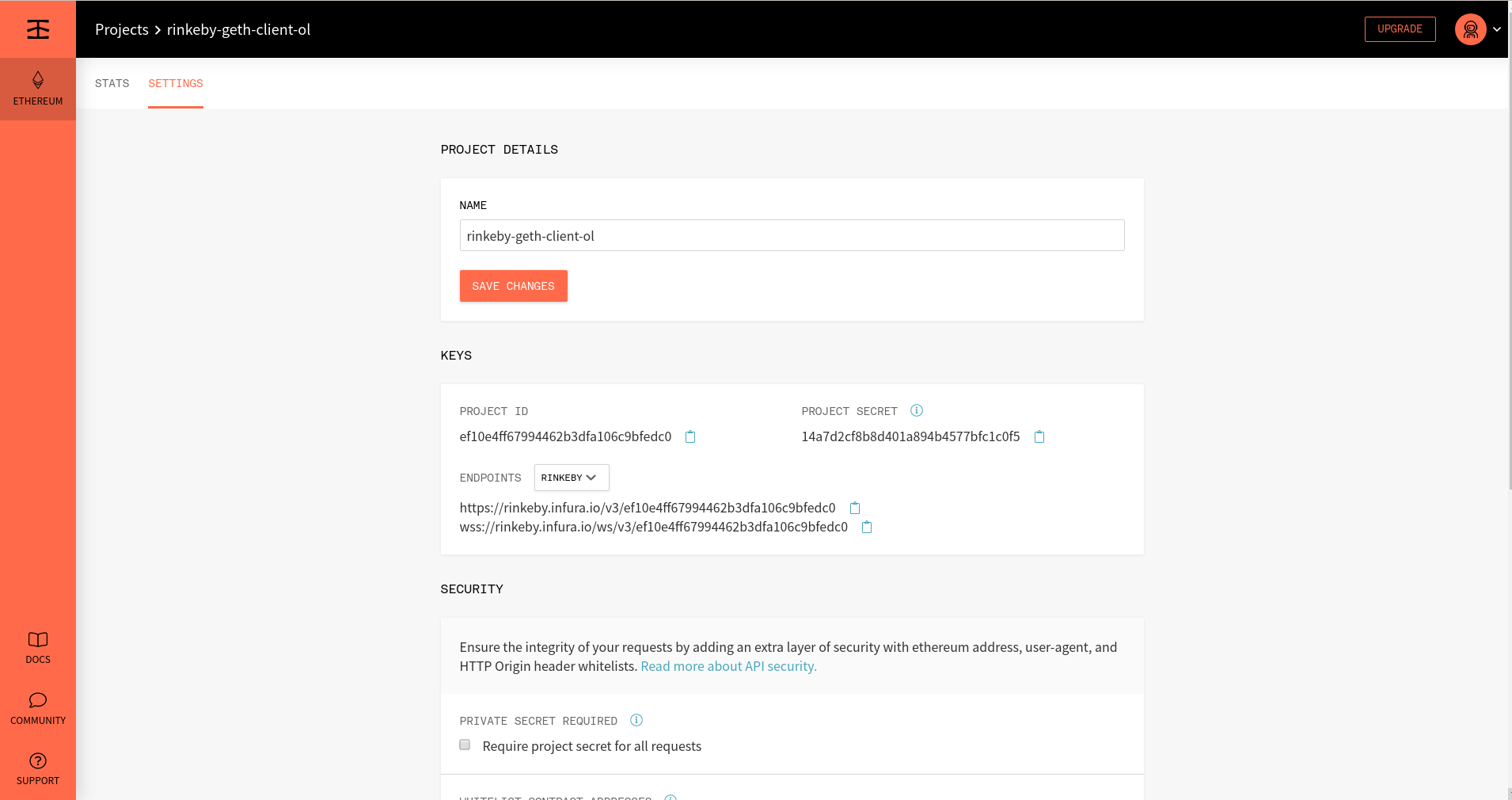This screenshot has height=800, width=1512.
Task: Enable Require project secret for all requests
Action: 465,745
